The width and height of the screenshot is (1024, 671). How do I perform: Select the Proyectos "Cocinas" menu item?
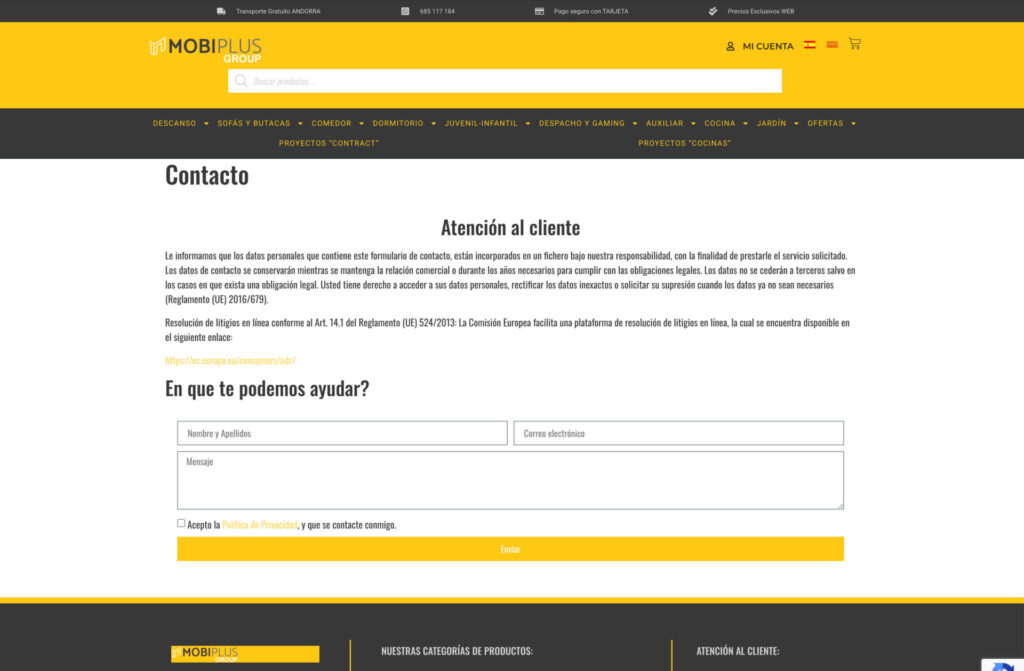[x=684, y=143]
